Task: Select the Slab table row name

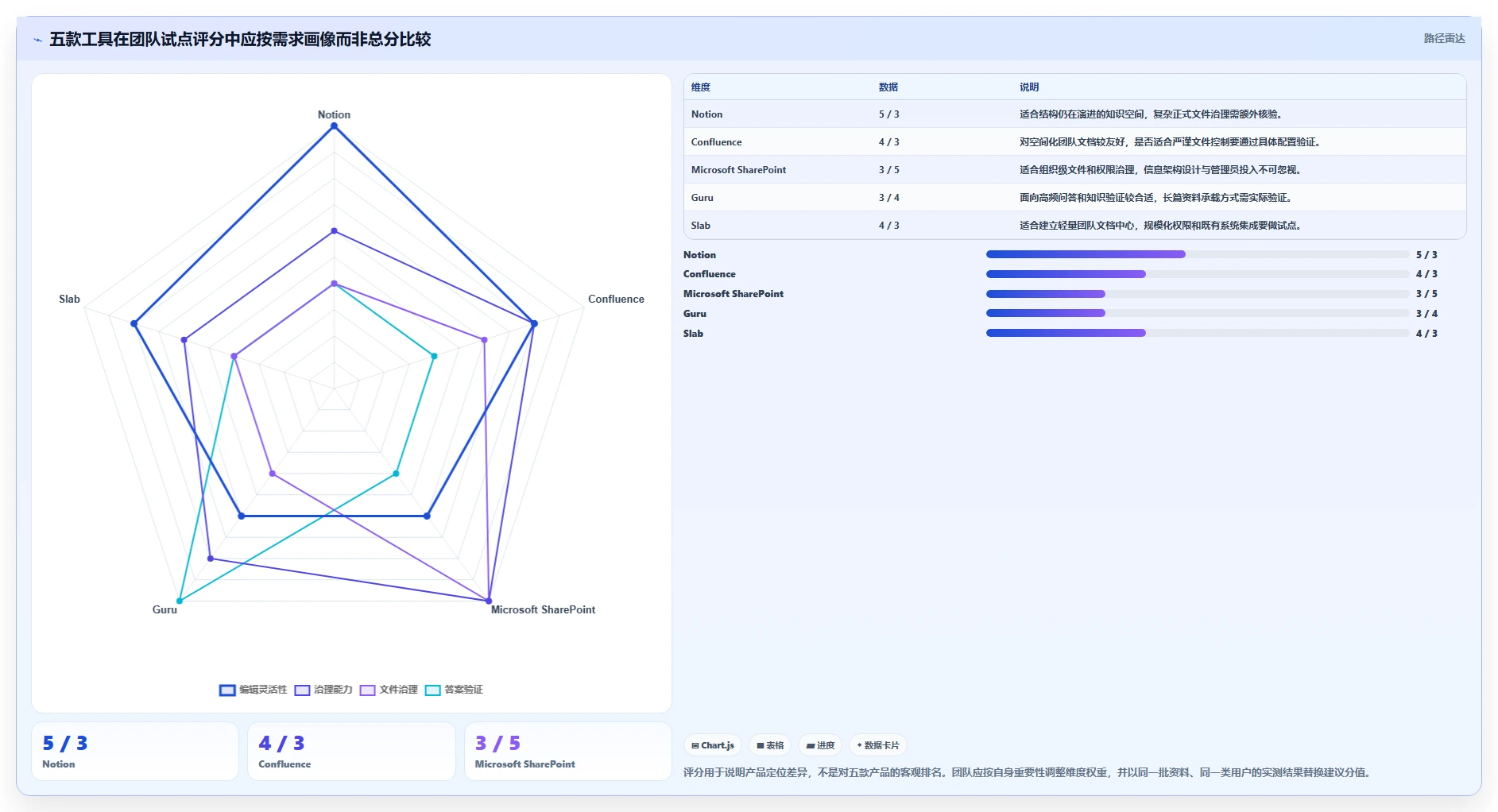Action: pos(700,226)
